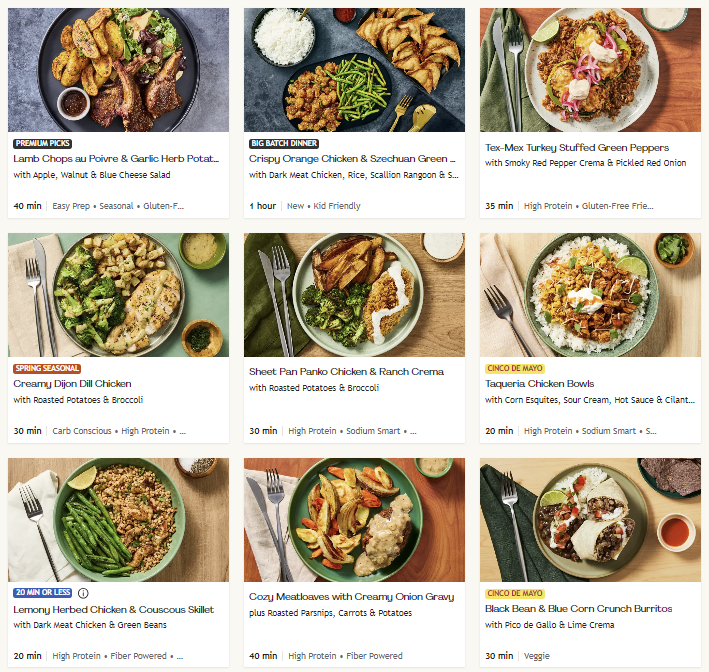This screenshot has height=672, width=709.
Task: Open the Tex-Mex Turkey Stuffed Green Peppers title
Action: coord(577,147)
